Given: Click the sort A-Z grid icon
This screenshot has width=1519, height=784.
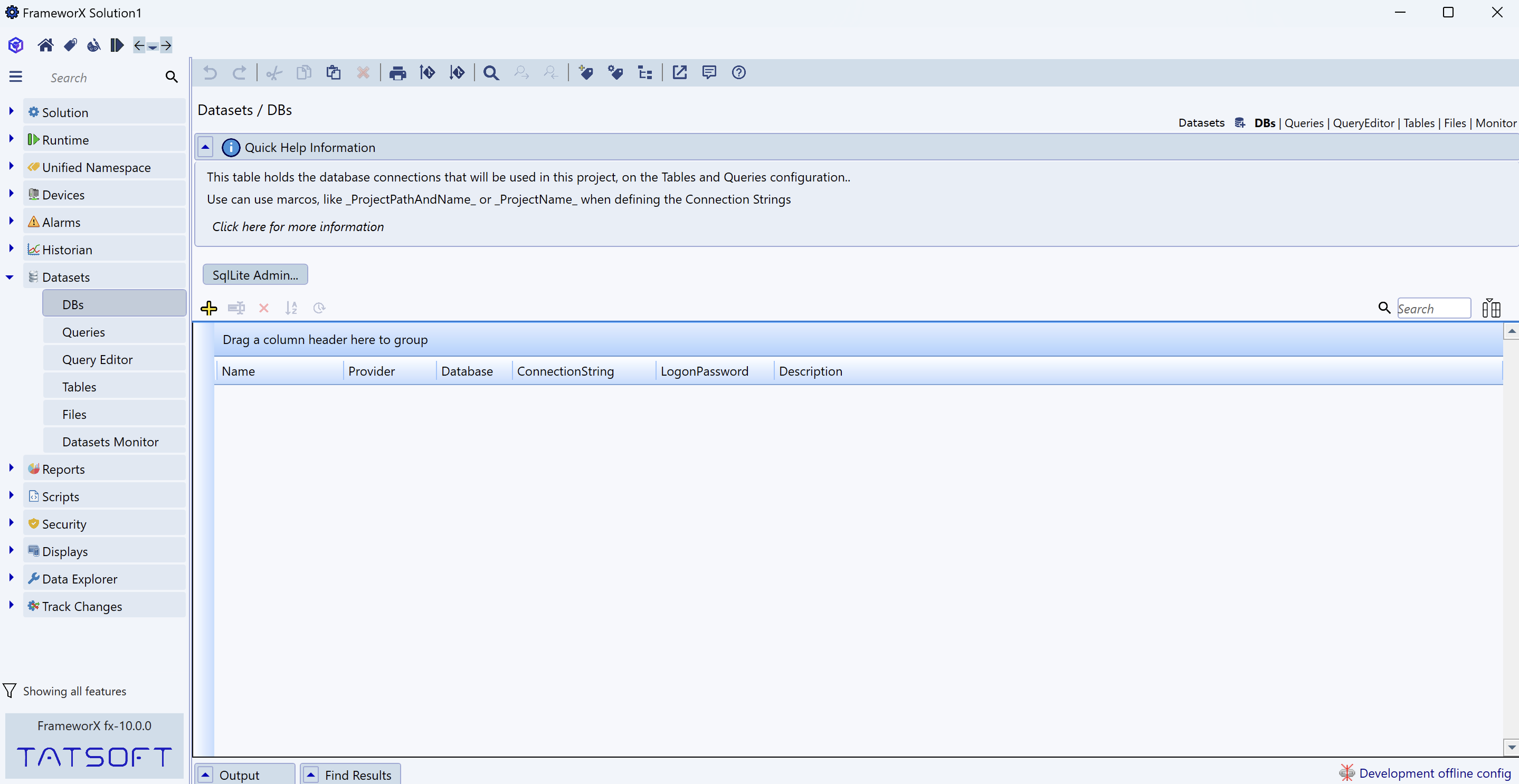Looking at the screenshot, I should [x=291, y=308].
